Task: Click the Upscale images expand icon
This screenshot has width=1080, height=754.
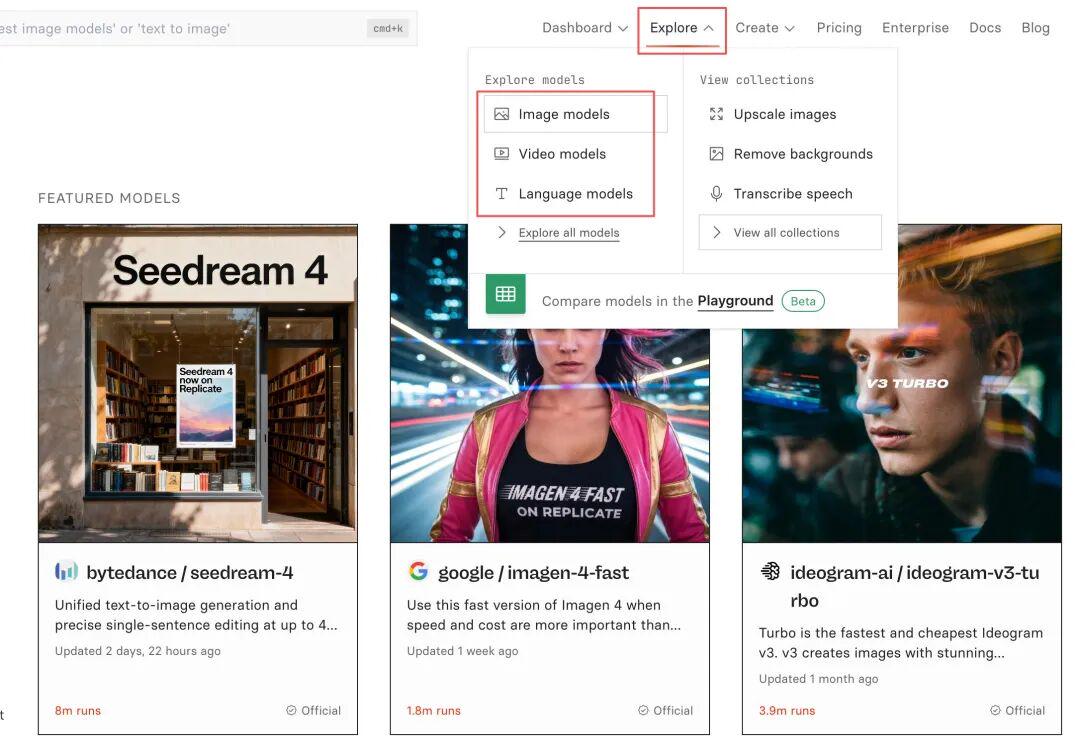Action: pos(716,114)
